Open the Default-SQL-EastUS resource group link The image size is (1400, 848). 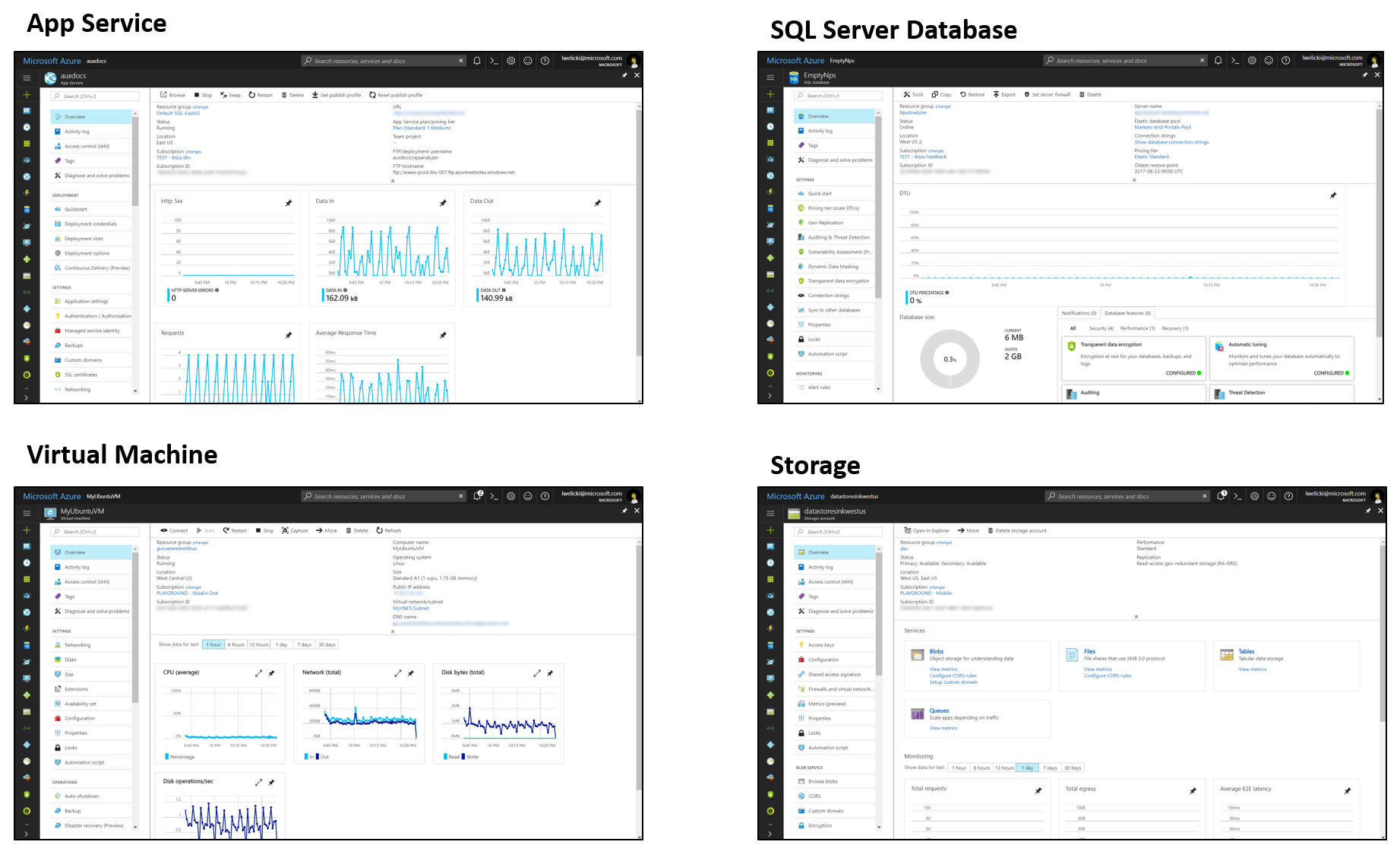point(178,113)
